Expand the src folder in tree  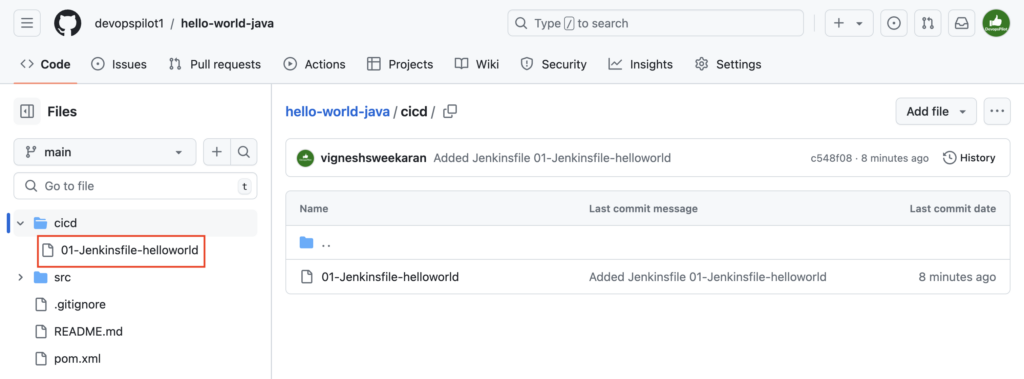[20, 277]
